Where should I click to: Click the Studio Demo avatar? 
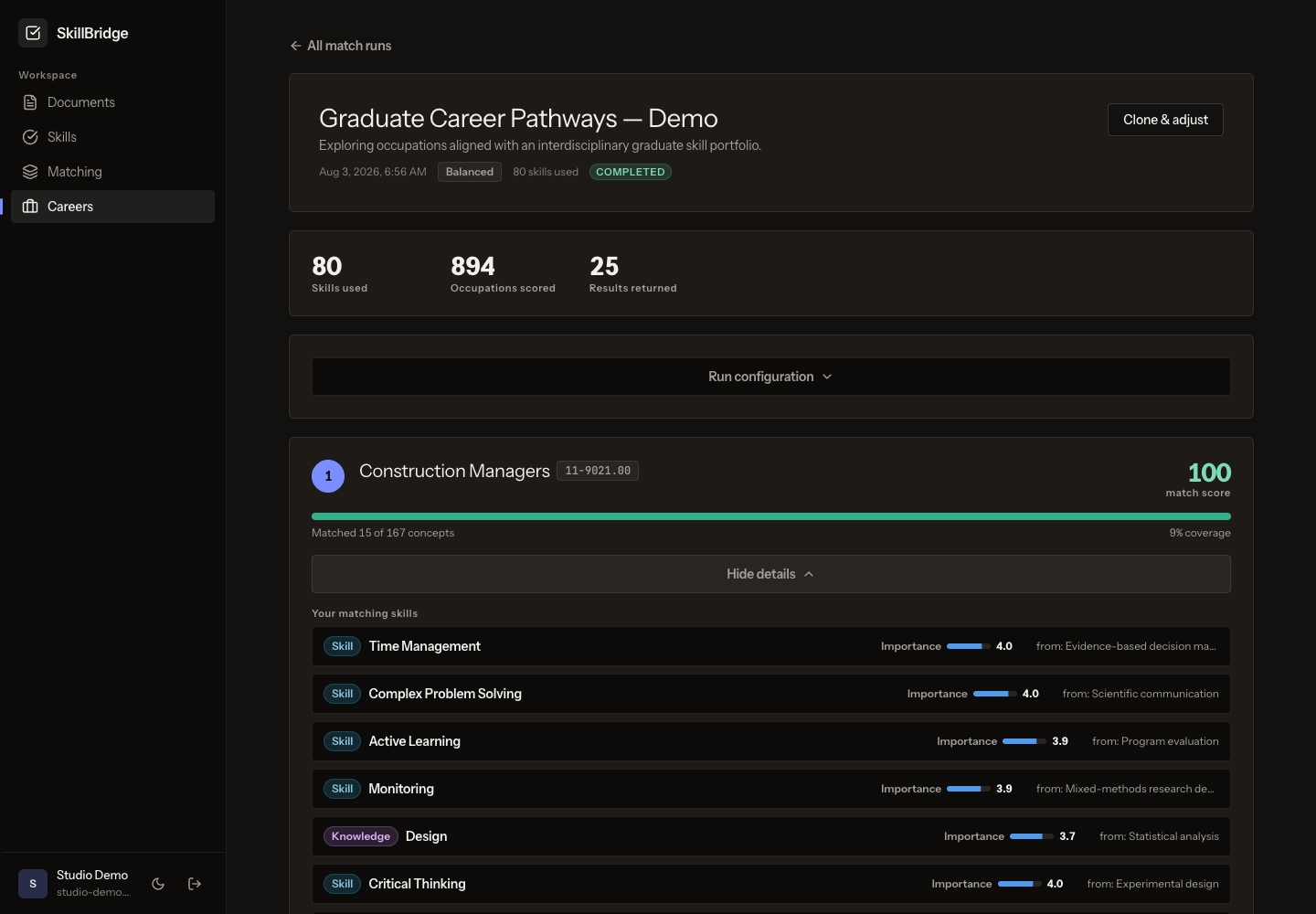(x=33, y=884)
